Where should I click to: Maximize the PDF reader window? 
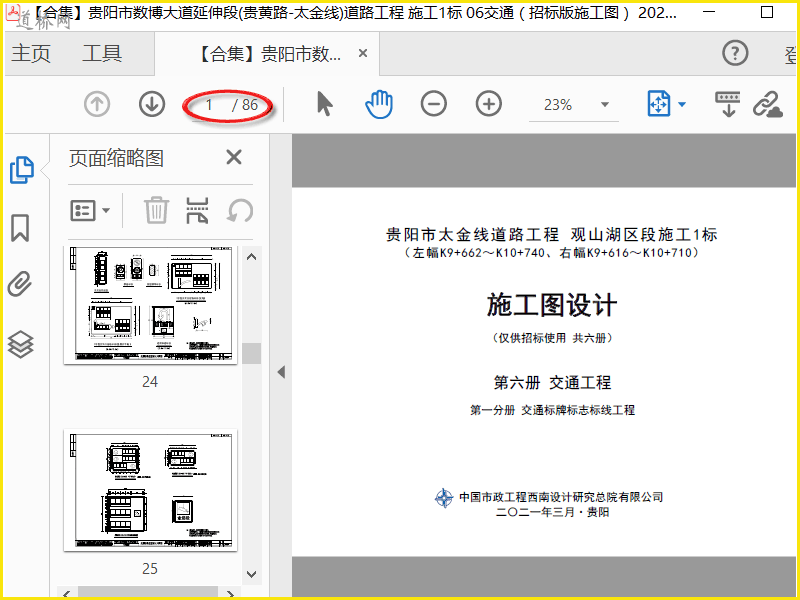pos(766,12)
